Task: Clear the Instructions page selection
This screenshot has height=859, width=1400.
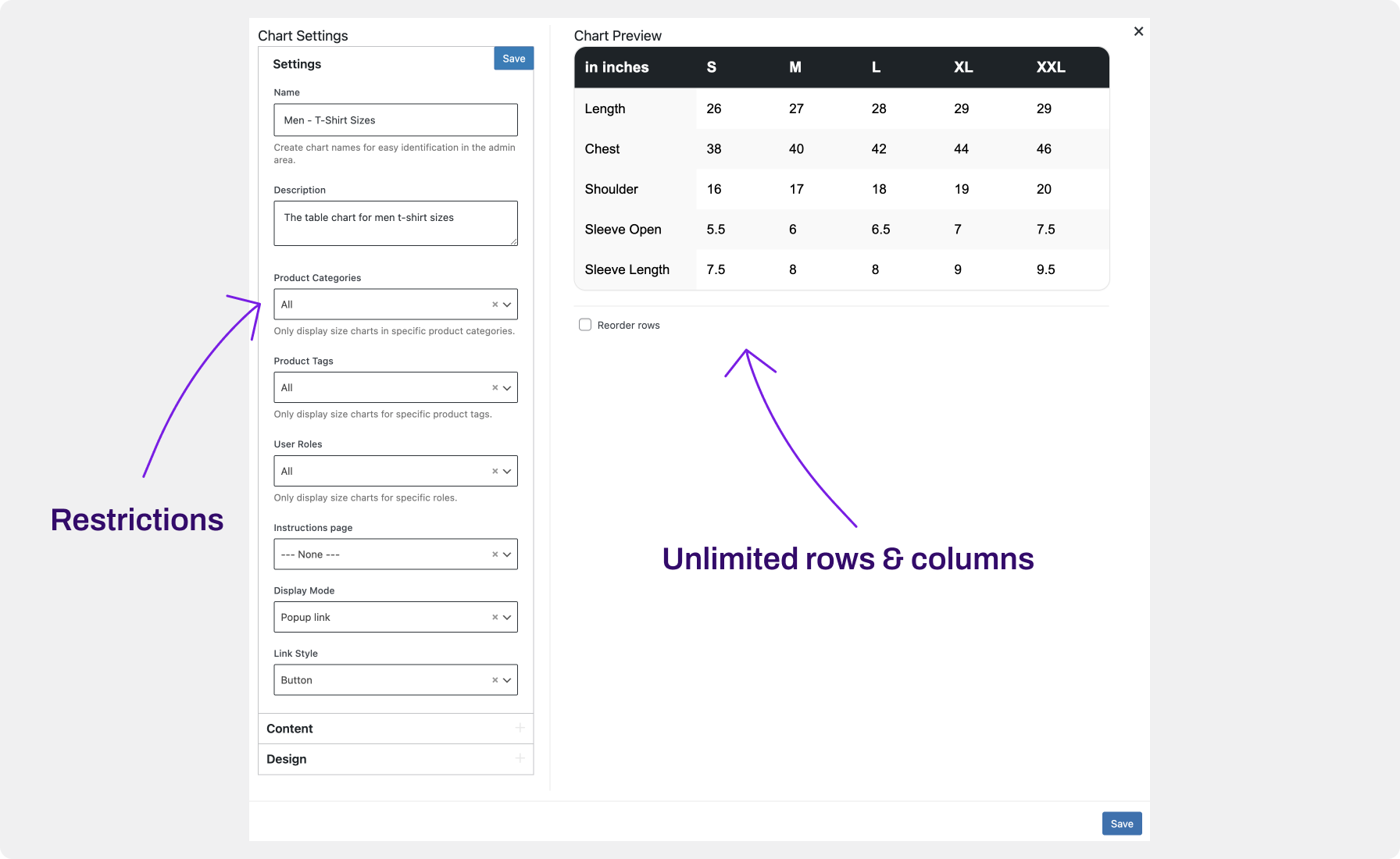Action: pyautogui.click(x=494, y=554)
